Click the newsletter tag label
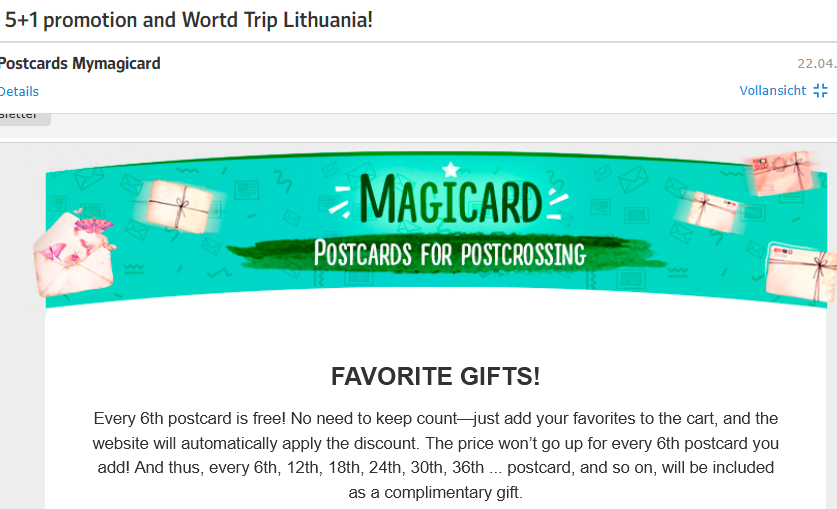Viewport: 837px width, 509px height. (20, 116)
